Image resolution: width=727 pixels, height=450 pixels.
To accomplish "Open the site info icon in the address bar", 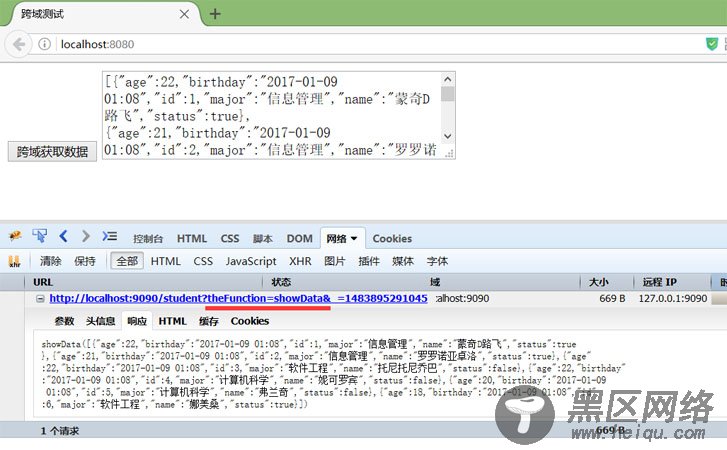I will pyautogui.click(x=45, y=44).
